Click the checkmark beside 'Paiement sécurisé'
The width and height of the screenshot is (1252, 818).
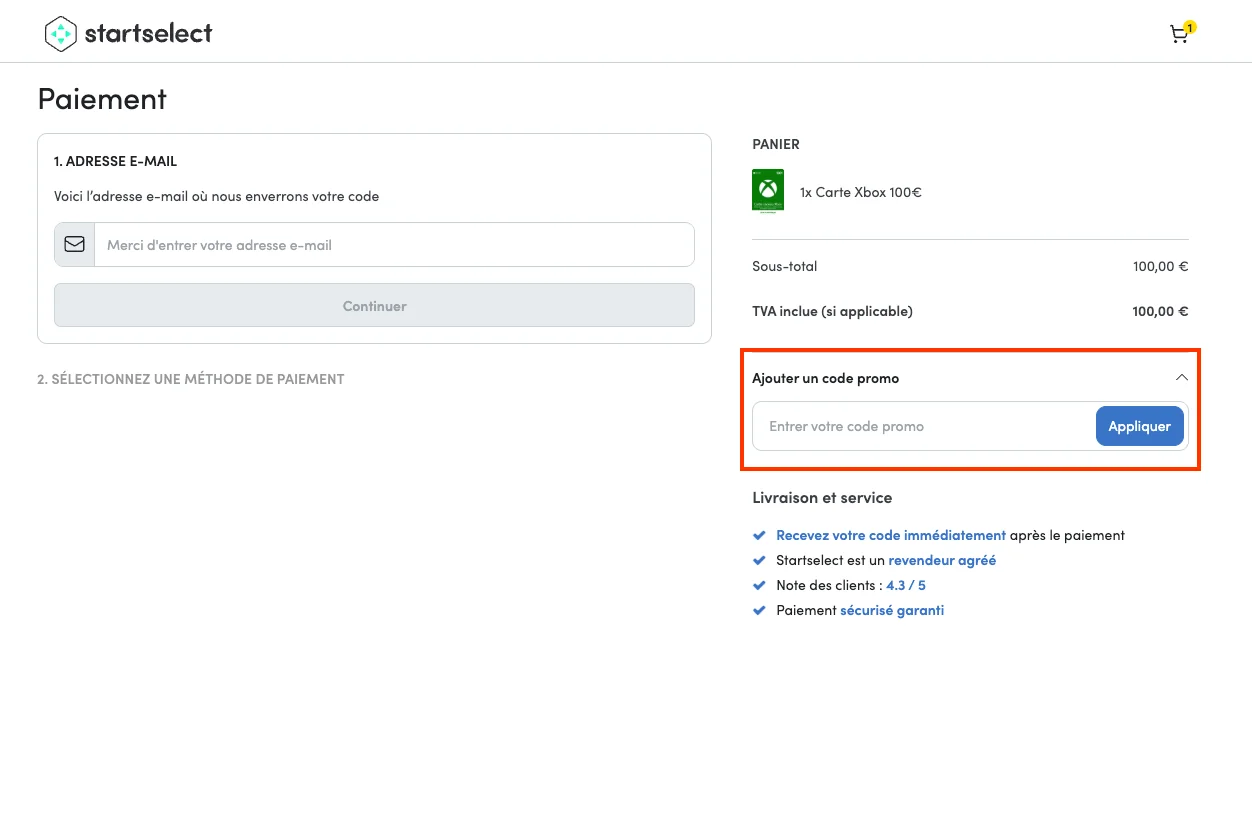coord(759,609)
